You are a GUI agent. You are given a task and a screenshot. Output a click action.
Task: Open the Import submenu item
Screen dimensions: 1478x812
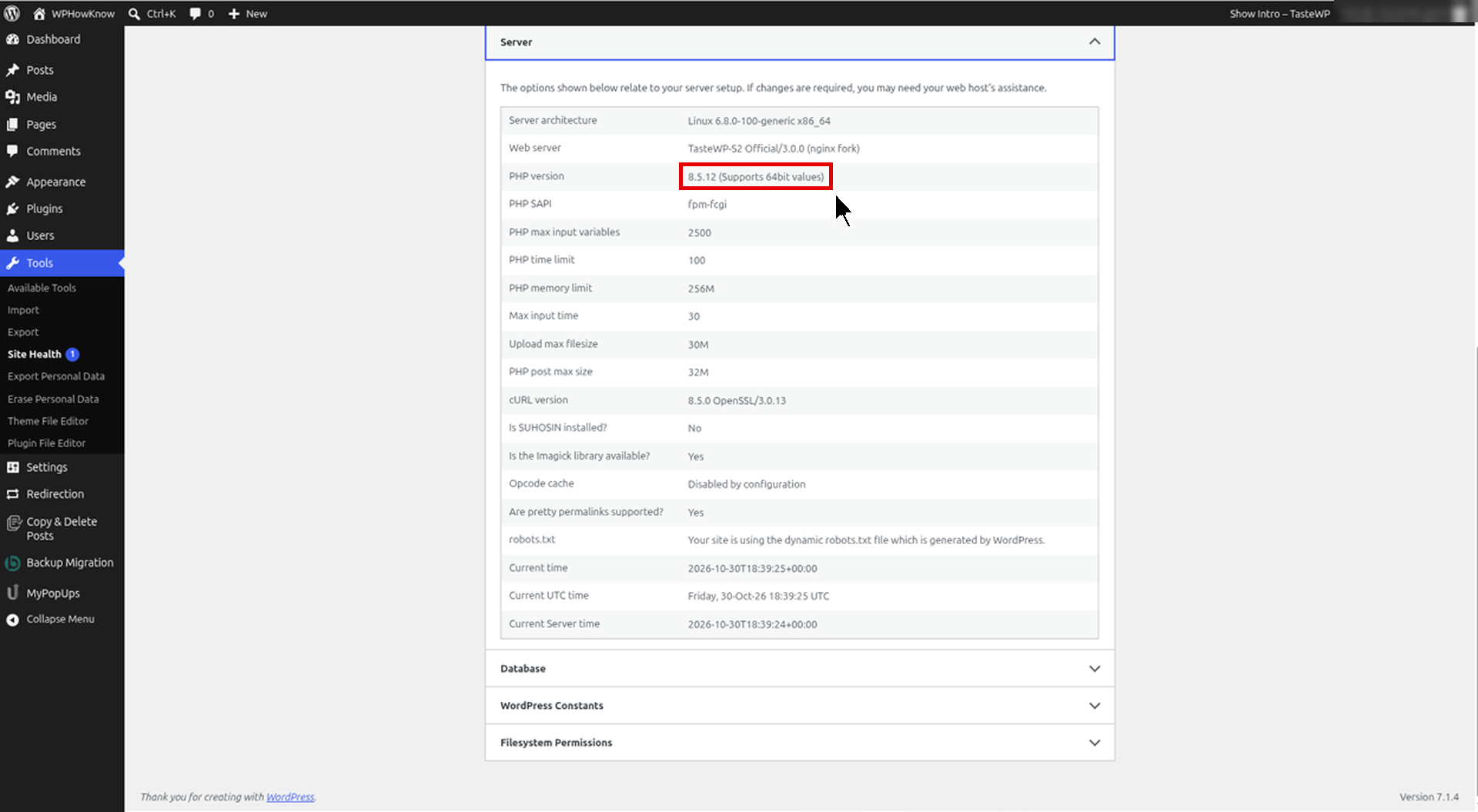23,310
